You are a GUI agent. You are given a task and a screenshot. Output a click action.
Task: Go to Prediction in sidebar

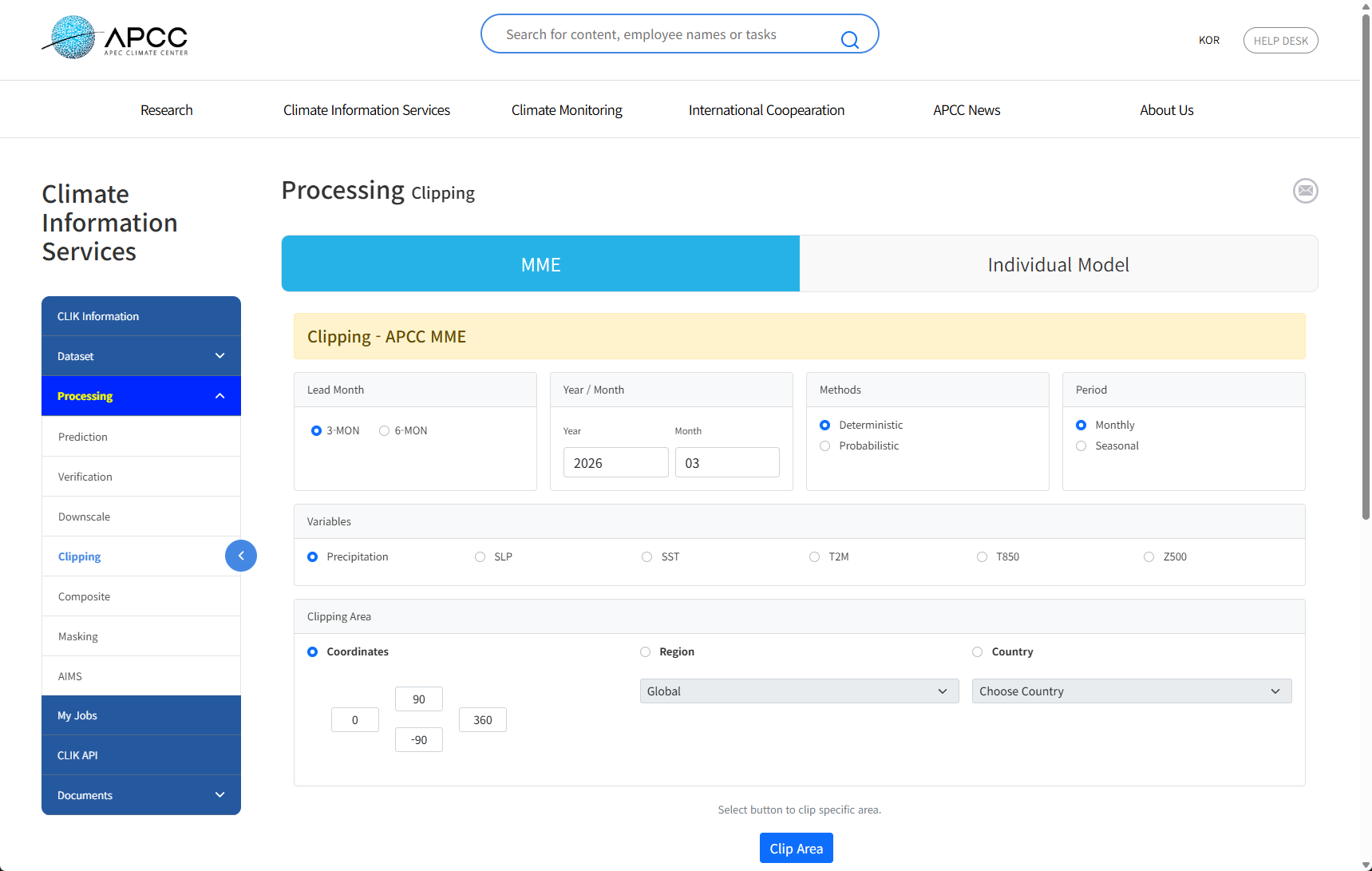pos(141,437)
